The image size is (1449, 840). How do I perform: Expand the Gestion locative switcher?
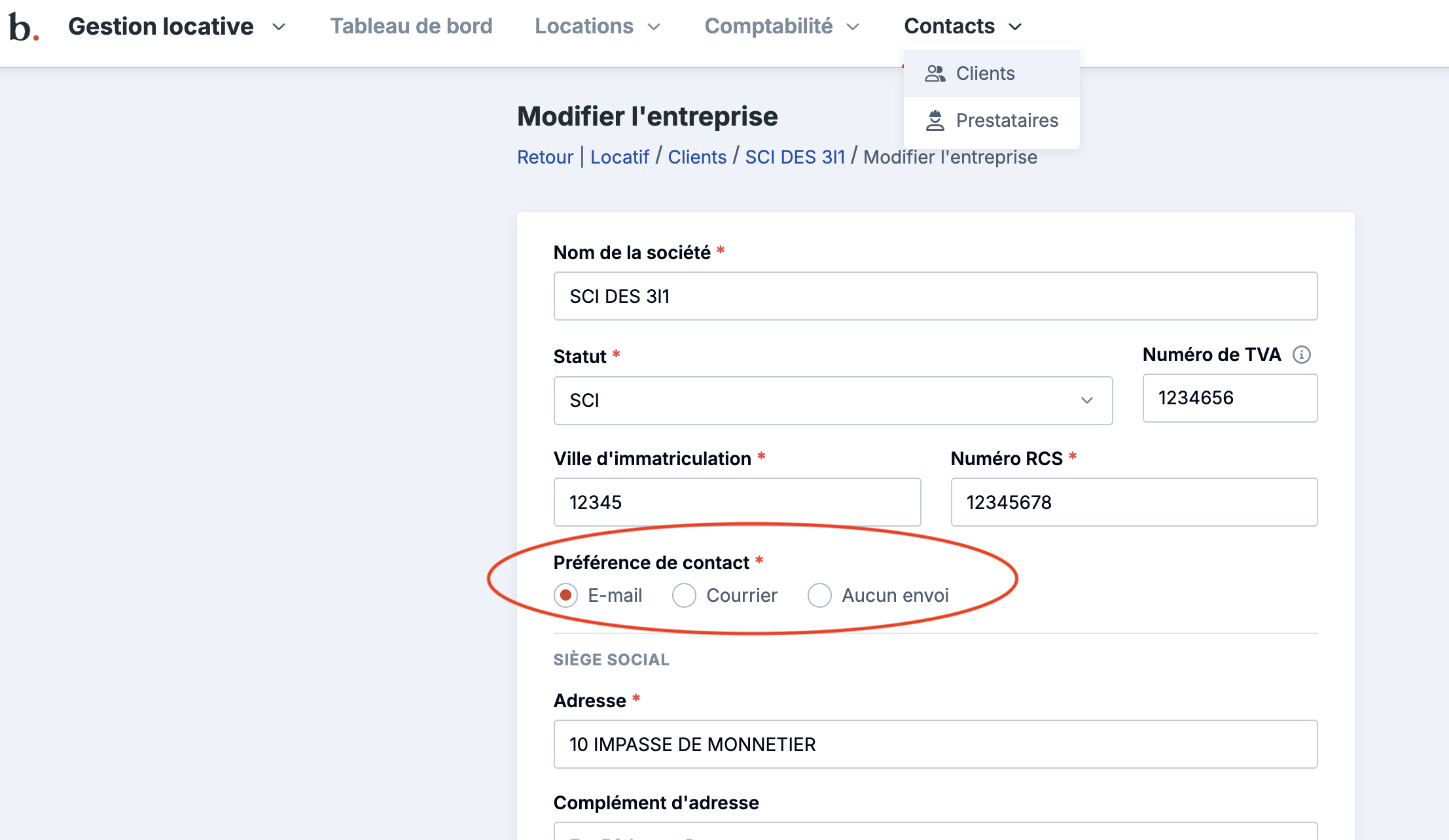[177, 26]
